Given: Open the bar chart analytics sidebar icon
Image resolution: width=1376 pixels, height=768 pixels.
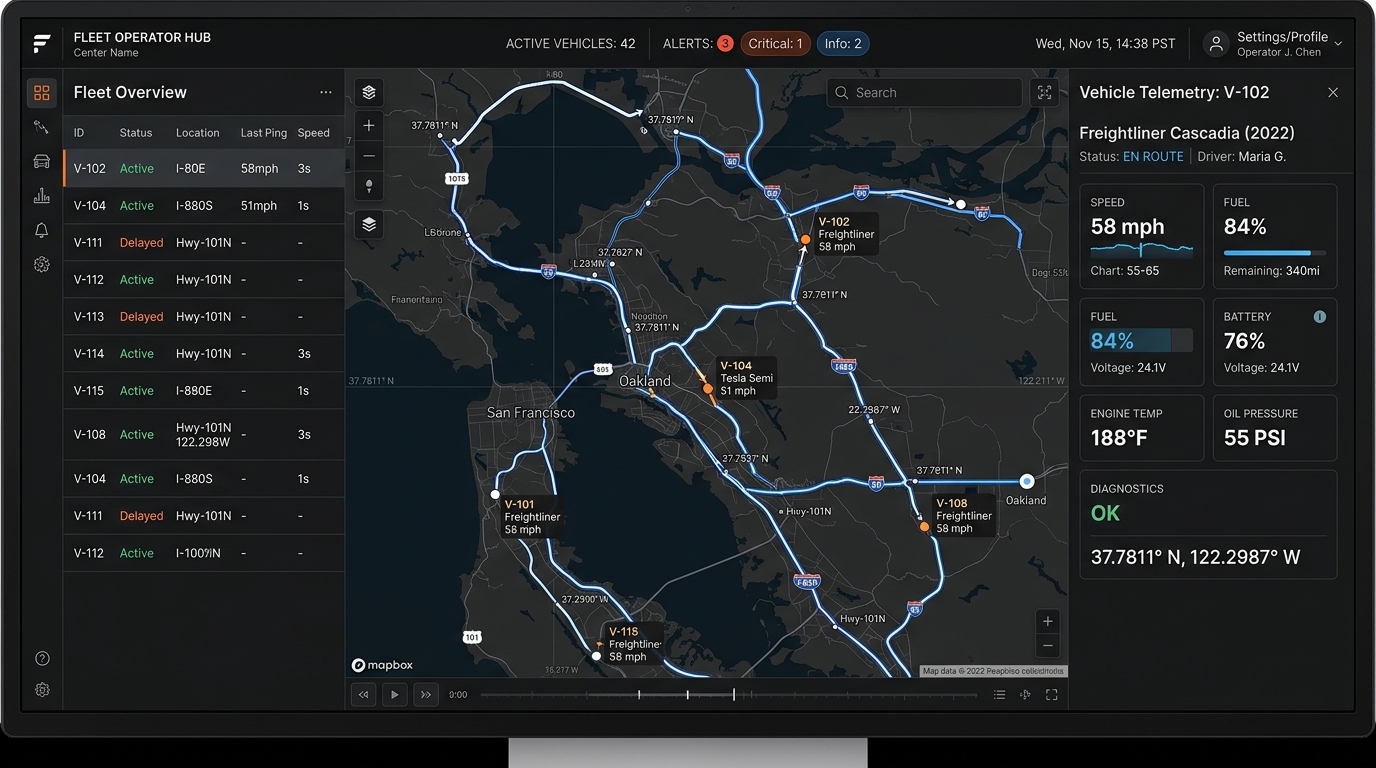Looking at the screenshot, I should 41,196.
